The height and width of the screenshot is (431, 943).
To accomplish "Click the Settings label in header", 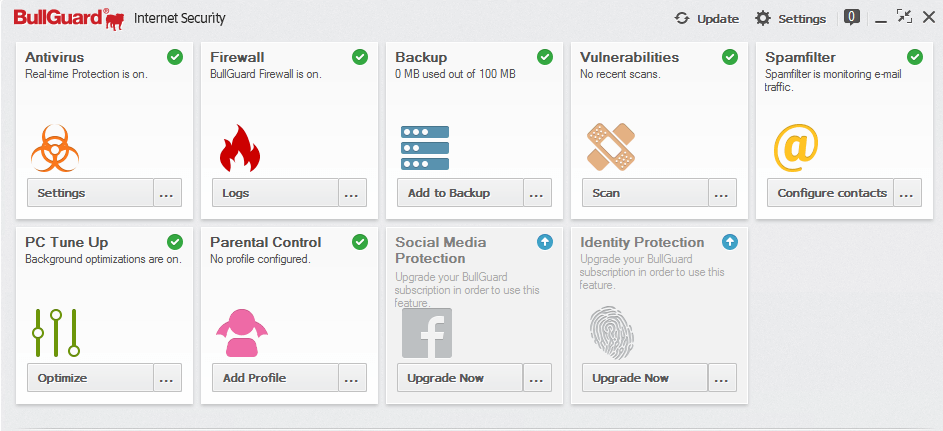I will pos(802,19).
